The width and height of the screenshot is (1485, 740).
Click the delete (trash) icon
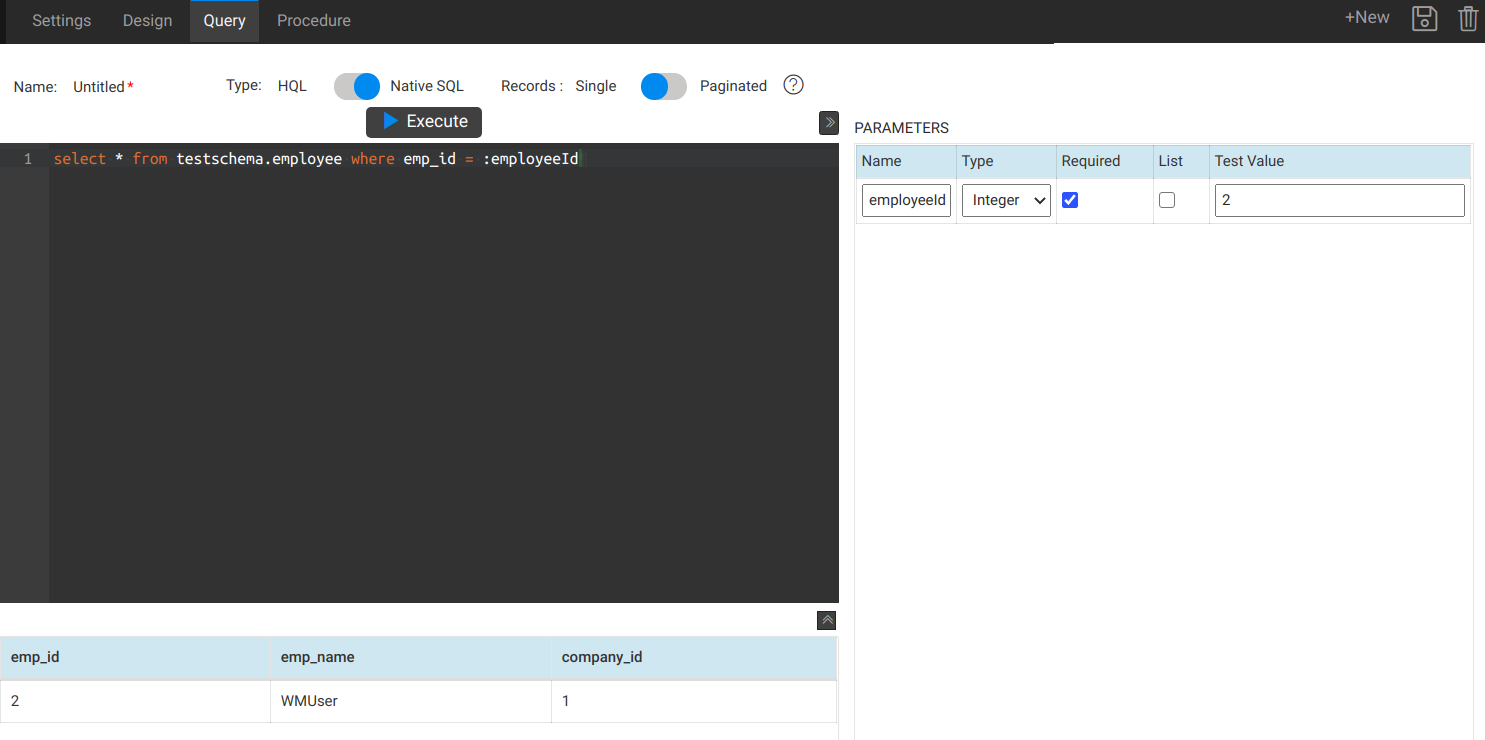point(1468,18)
